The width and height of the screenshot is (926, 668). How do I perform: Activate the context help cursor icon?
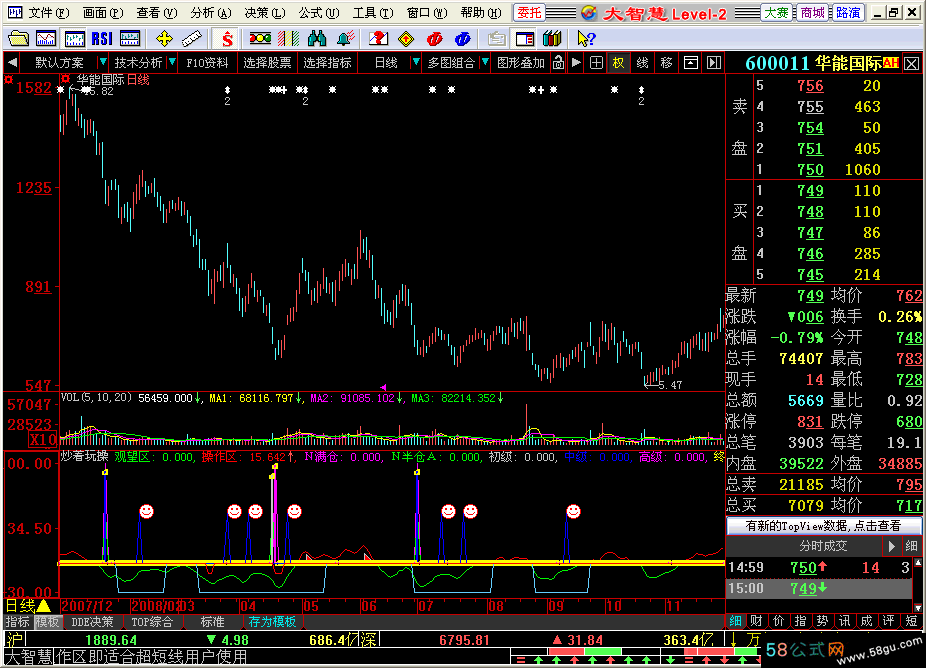coord(586,39)
